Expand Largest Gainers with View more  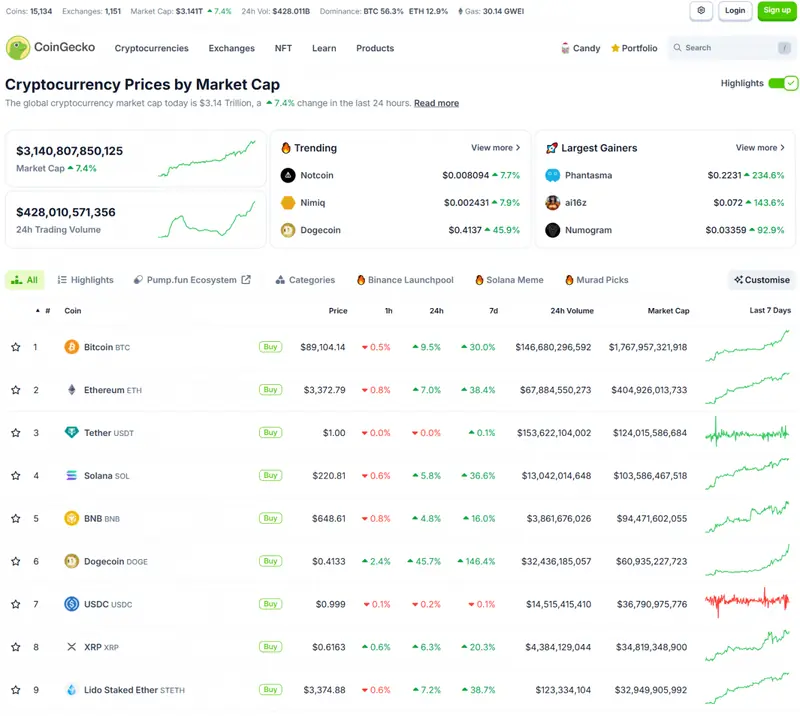click(x=760, y=147)
